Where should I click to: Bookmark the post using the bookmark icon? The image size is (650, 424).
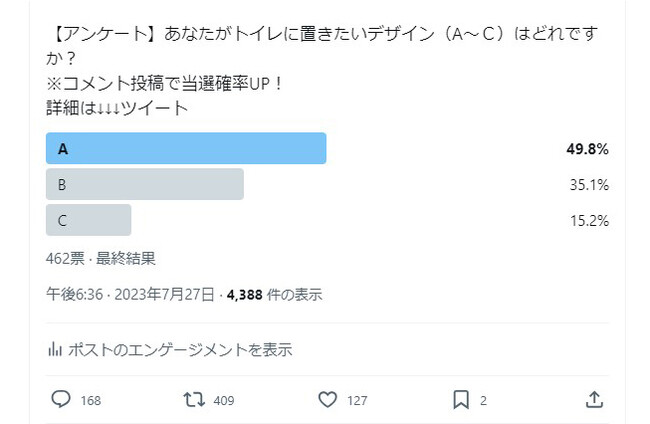[x=460, y=400]
